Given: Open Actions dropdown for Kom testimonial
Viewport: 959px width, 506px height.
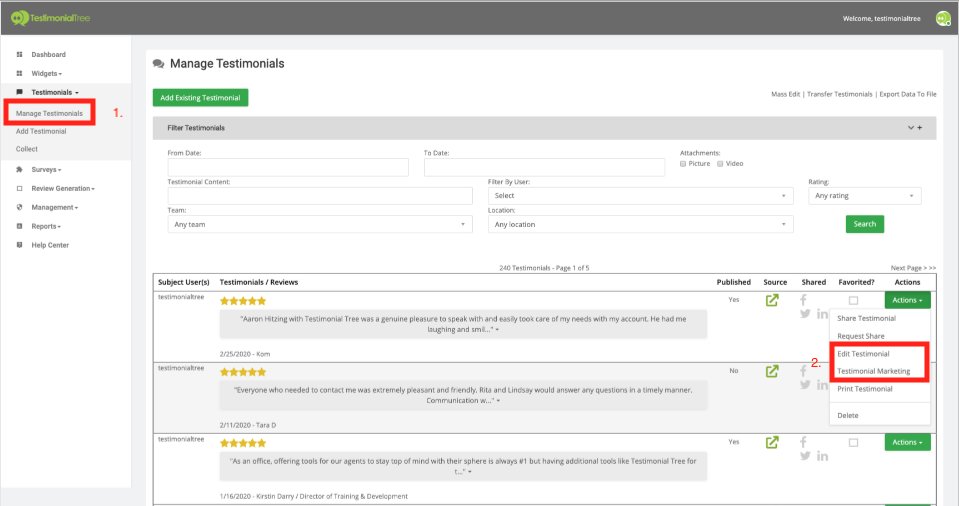Looking at the screenshot, I should 908,300.
